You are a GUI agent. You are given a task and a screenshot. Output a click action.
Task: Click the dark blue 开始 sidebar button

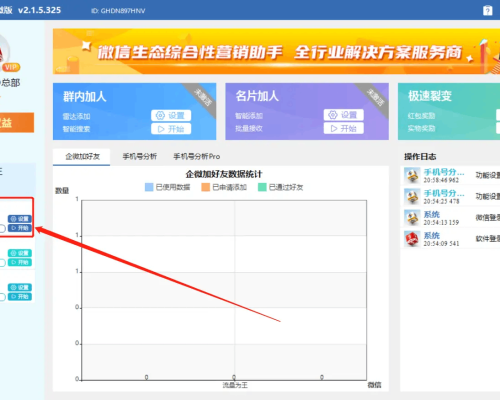click(x=20, y=228)
